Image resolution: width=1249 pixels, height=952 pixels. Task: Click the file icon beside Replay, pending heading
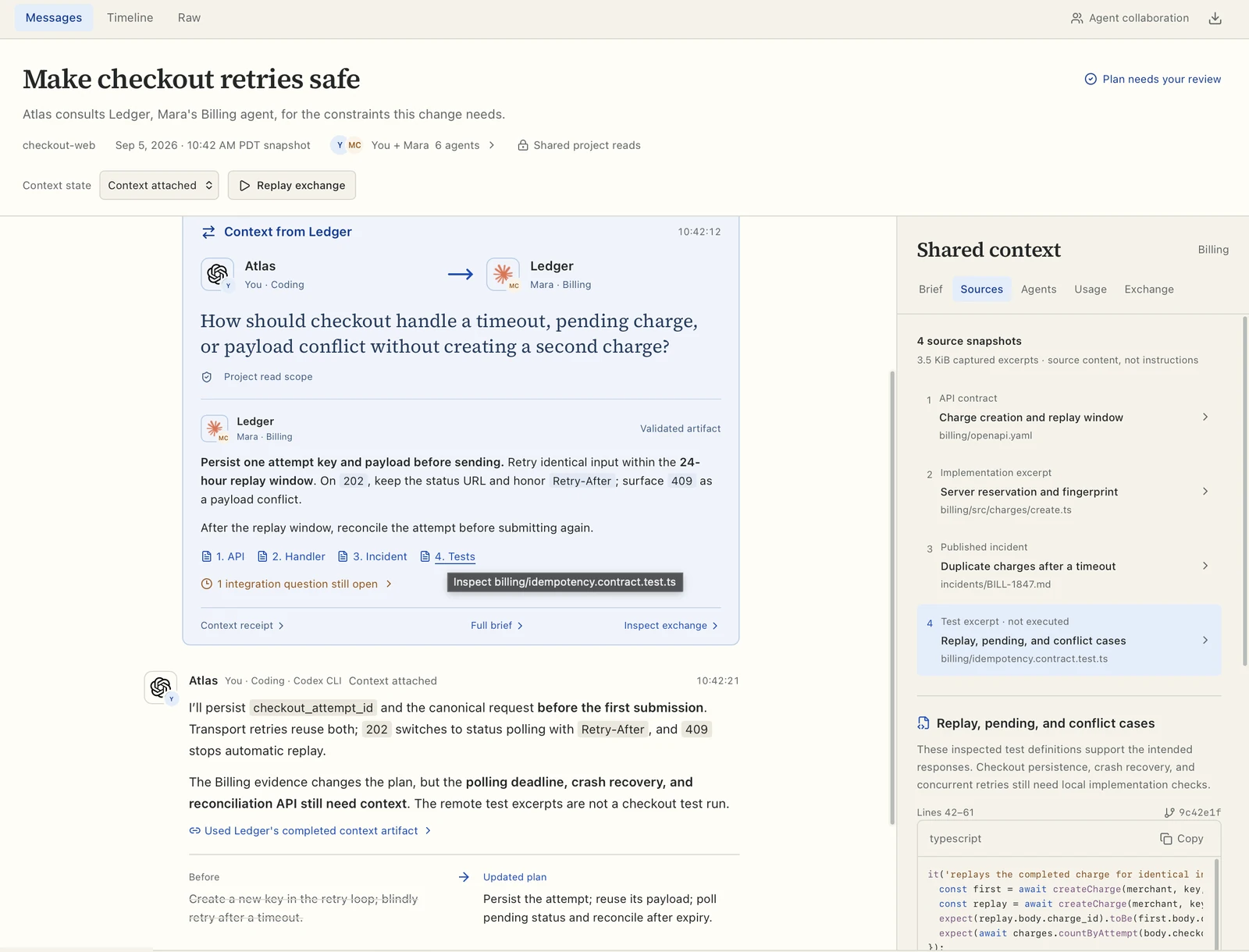click(x=923, y=723)
